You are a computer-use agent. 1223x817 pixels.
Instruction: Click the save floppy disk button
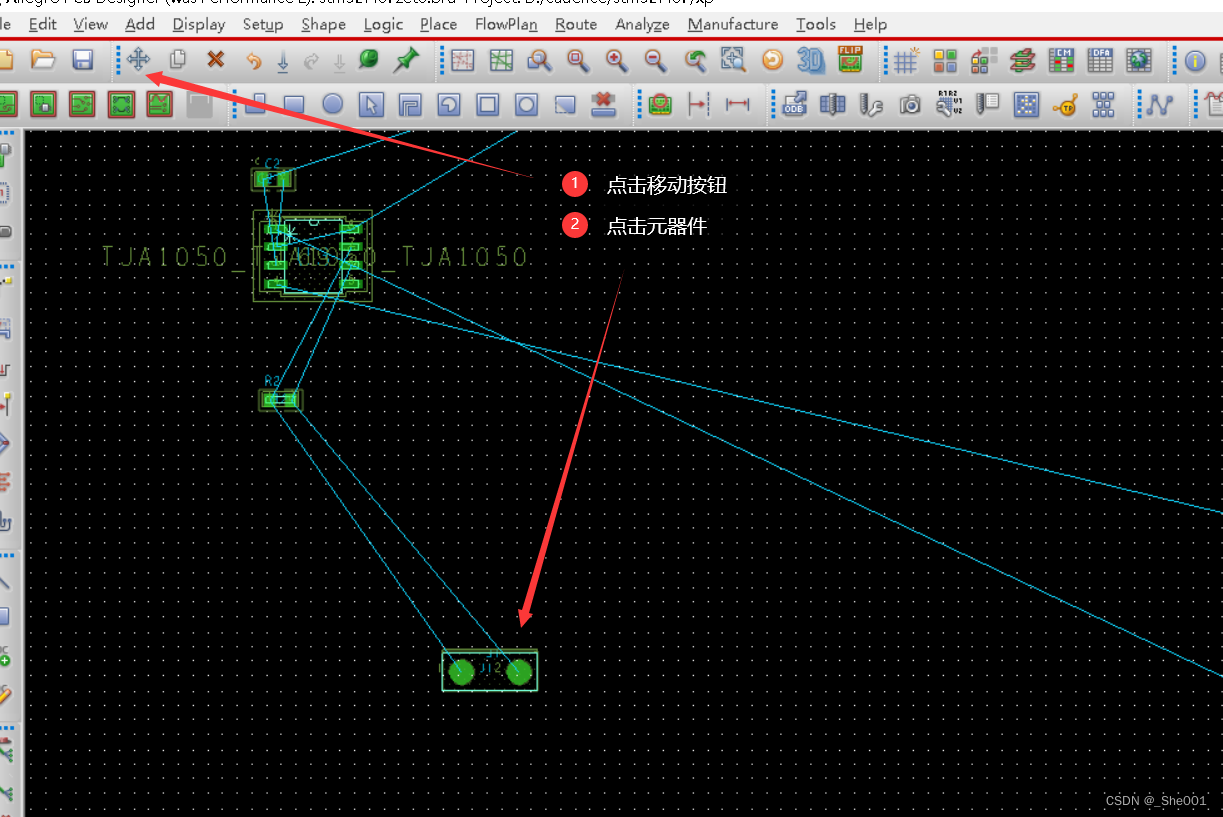[83, 60]
